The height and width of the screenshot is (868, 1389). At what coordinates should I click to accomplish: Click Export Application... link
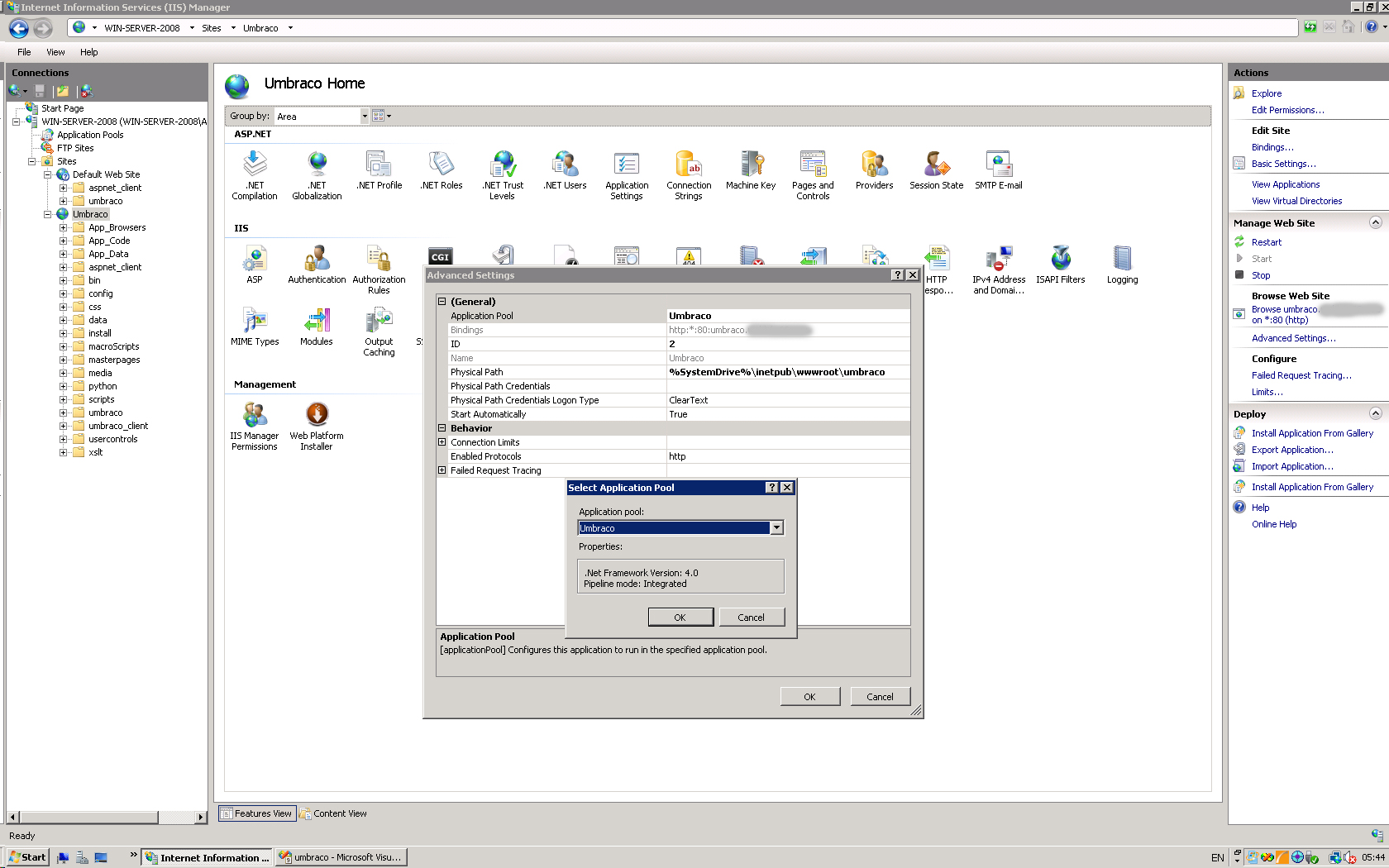[1292, 450]
